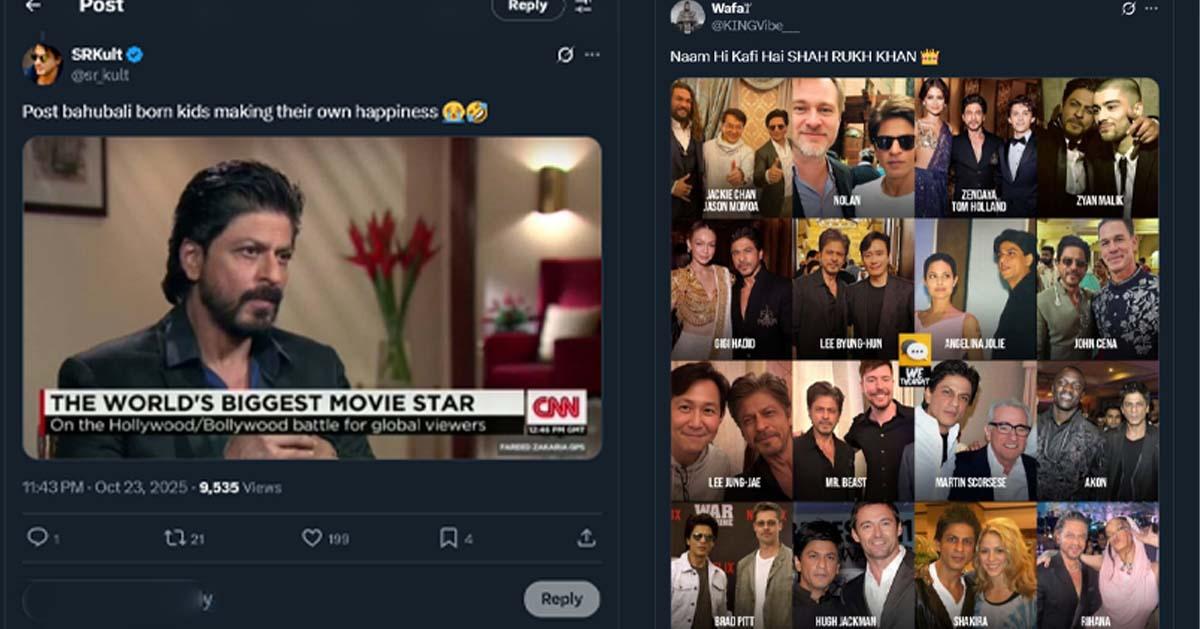The image size is (1200, 629).
Task: Like the SRKult post with heart
Action: tap(312, 538)
